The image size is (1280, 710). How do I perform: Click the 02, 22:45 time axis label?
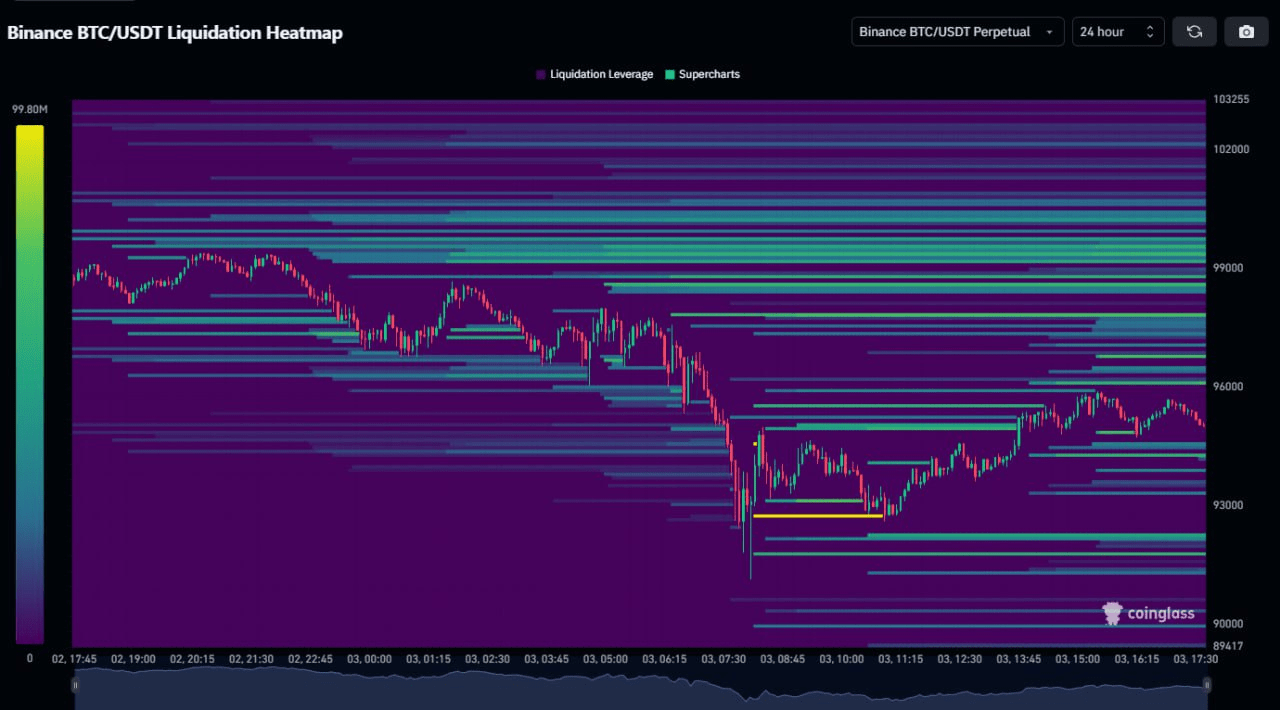(310, 660)
